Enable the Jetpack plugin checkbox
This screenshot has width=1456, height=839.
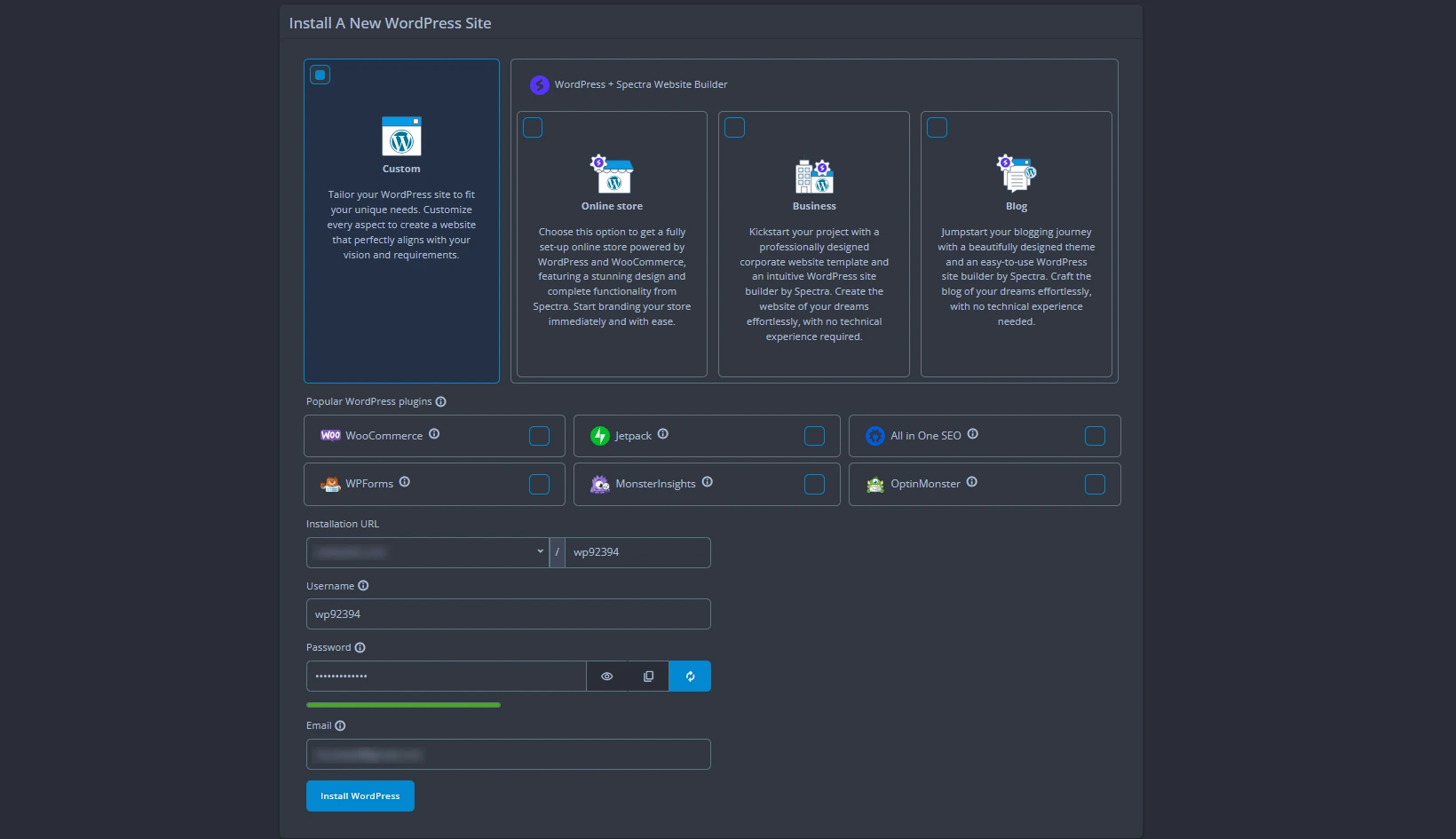(x=814, y=436)
